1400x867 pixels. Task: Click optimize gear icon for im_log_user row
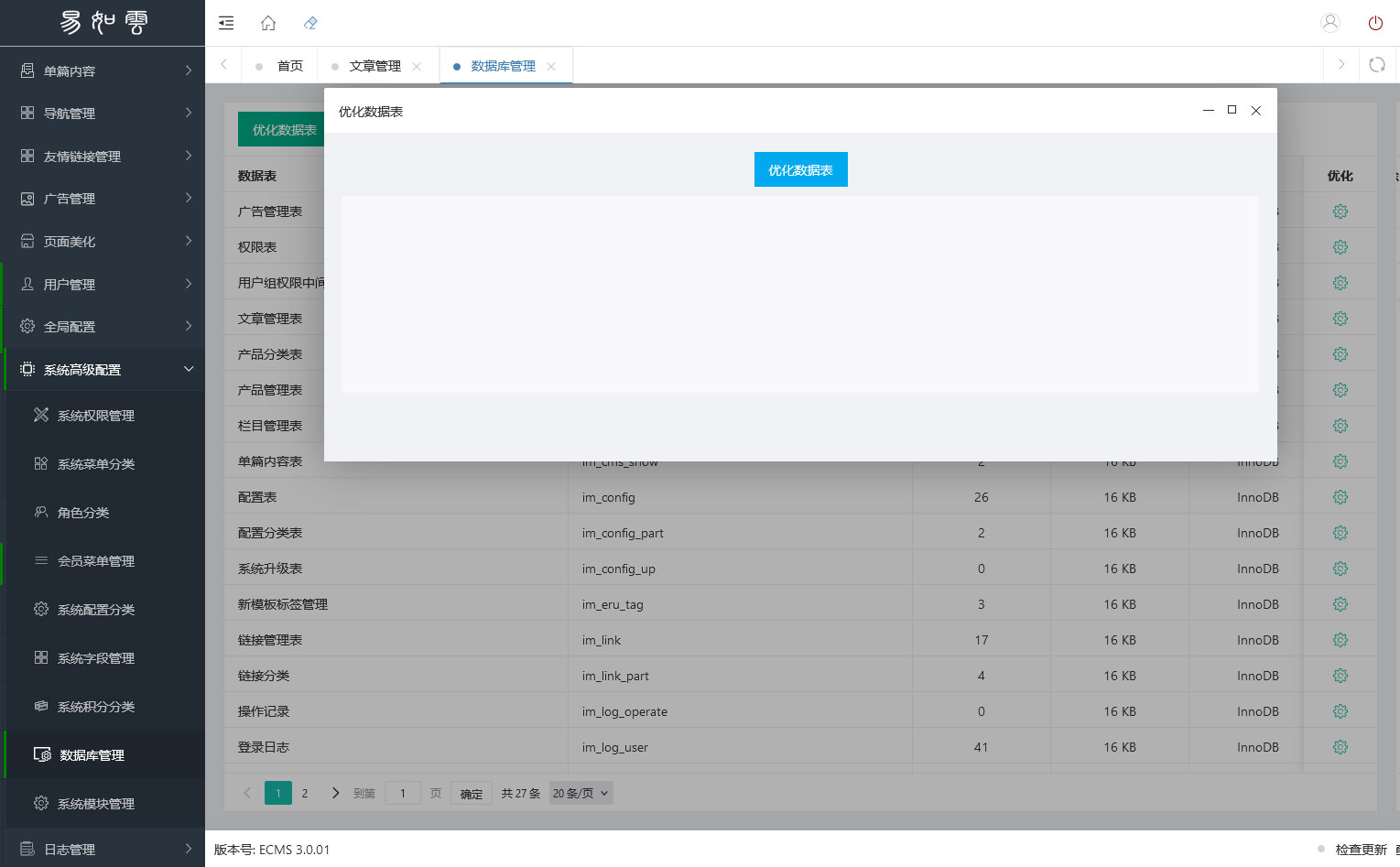(1340, 747)
